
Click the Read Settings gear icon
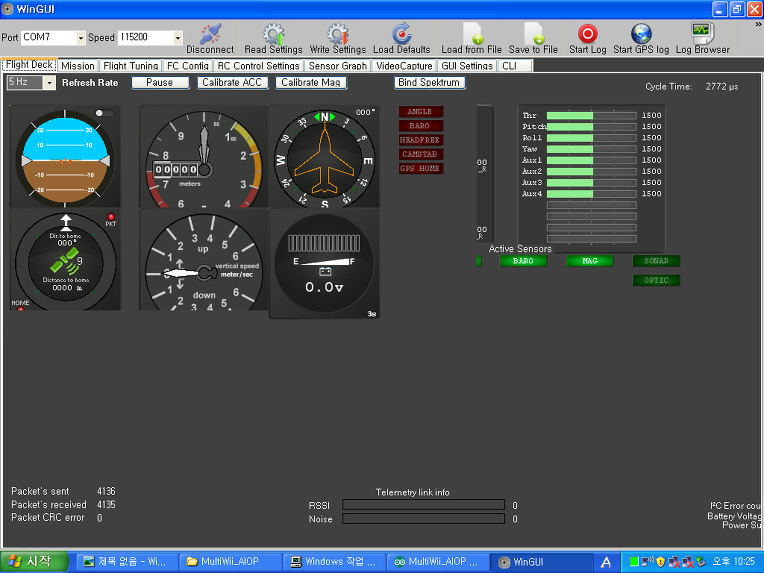click(273, 34)
